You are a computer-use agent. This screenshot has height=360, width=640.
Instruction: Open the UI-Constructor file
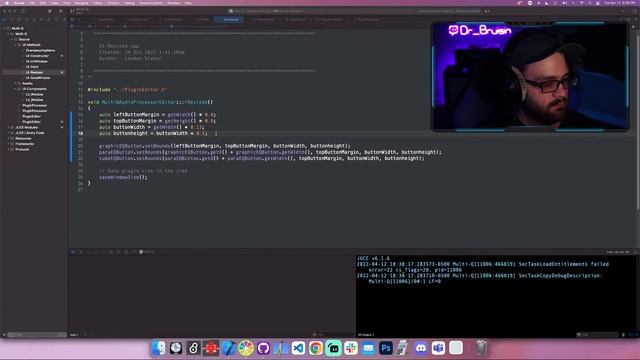point(37,56)
